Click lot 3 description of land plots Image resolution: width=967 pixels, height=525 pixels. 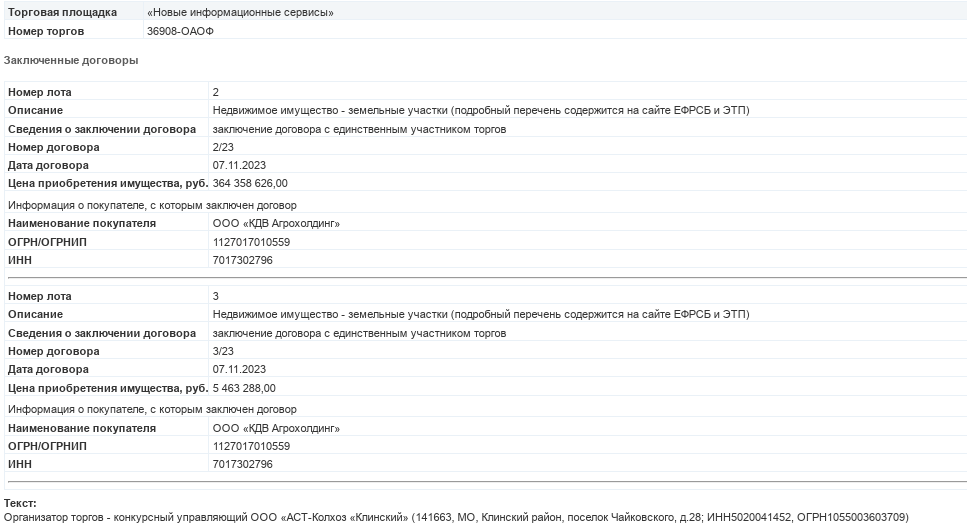point(481,314)
